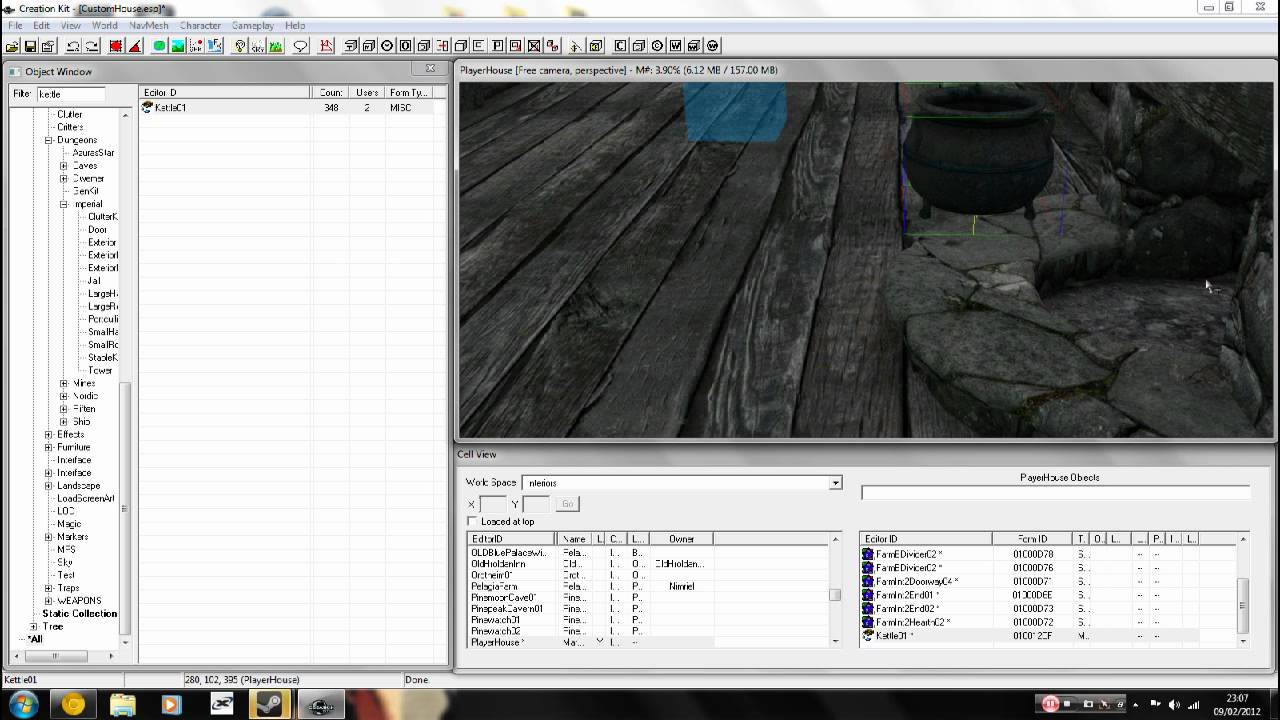Screen dimensions: 1280x720
Task: Collapse the Imperial tree node
Action: (x=64, y=204)
